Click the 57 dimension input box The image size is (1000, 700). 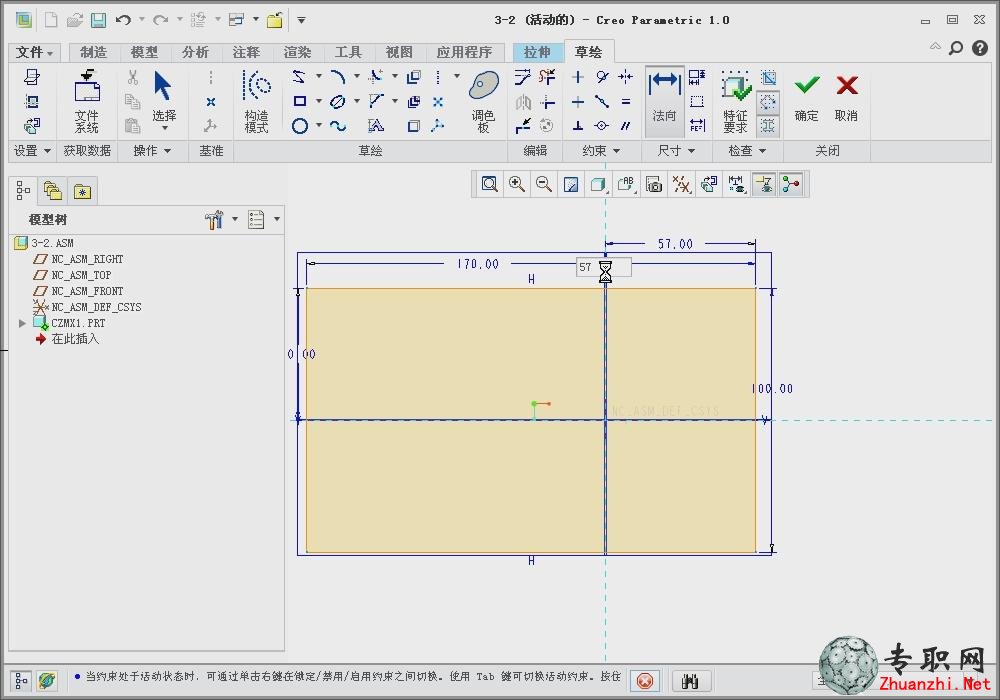pyautogui.click(x=603, y=267)
